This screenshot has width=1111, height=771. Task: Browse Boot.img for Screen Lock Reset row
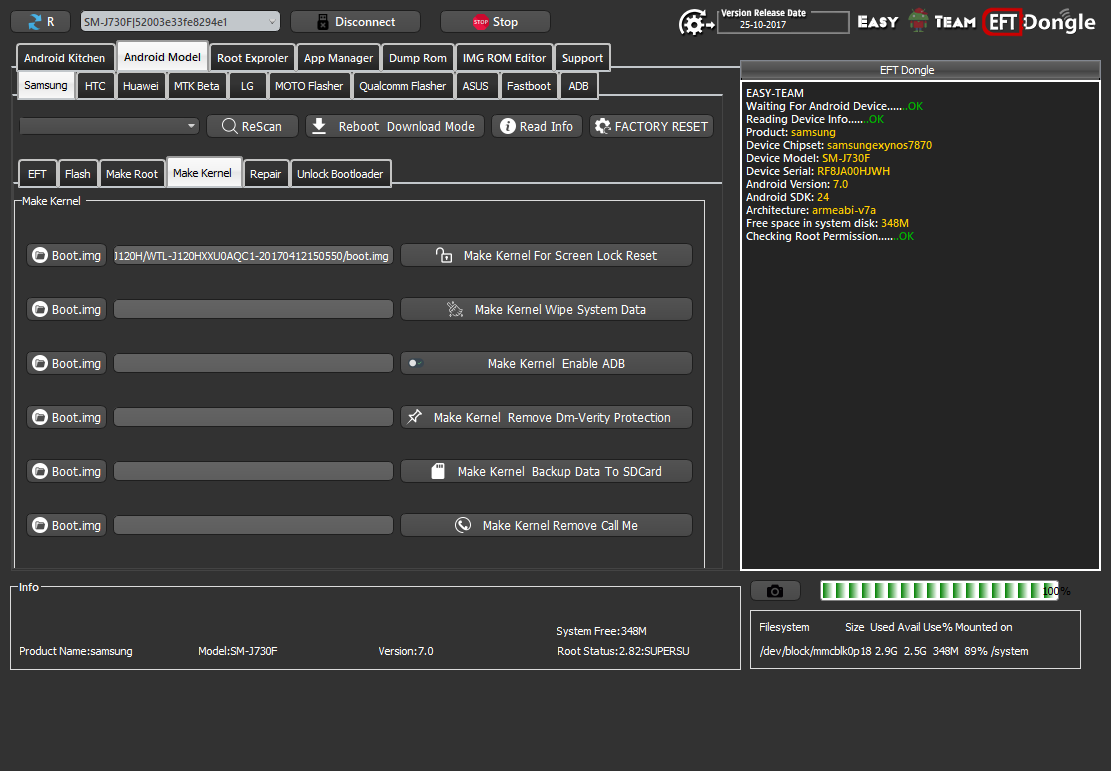67,256
